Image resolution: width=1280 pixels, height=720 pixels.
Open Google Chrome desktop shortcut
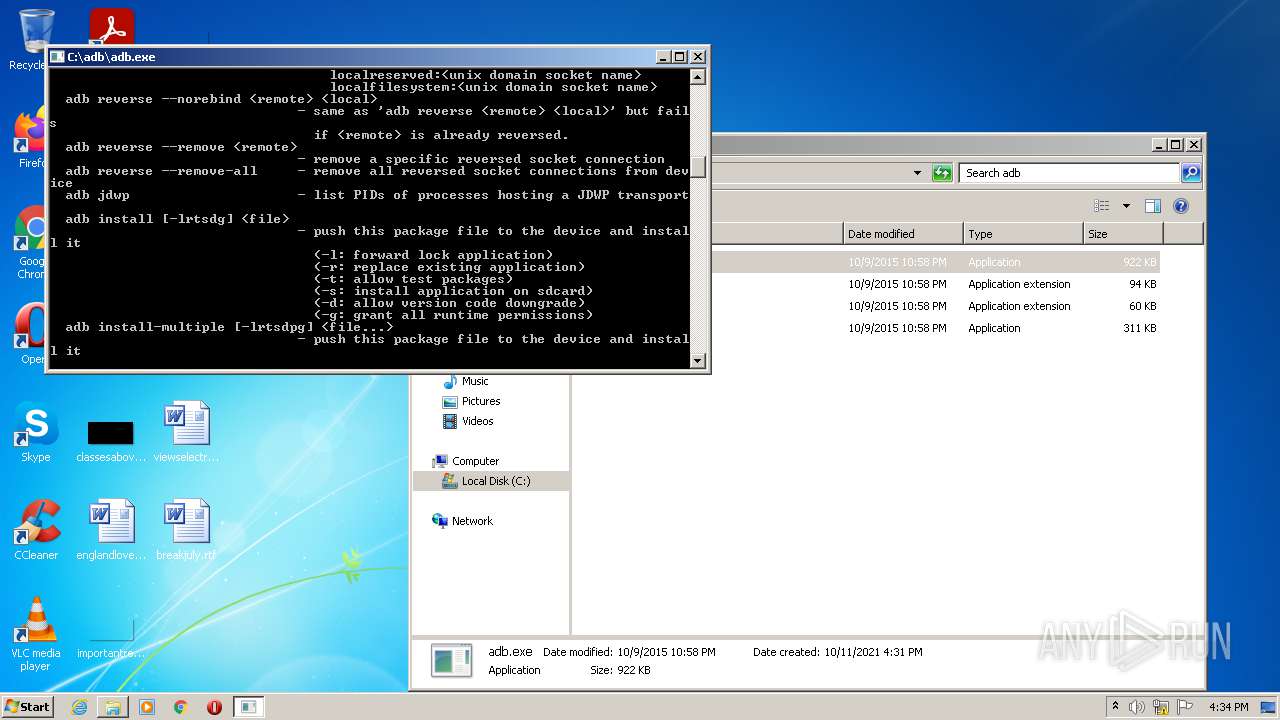pyautogui.click(x=32, y=244)
